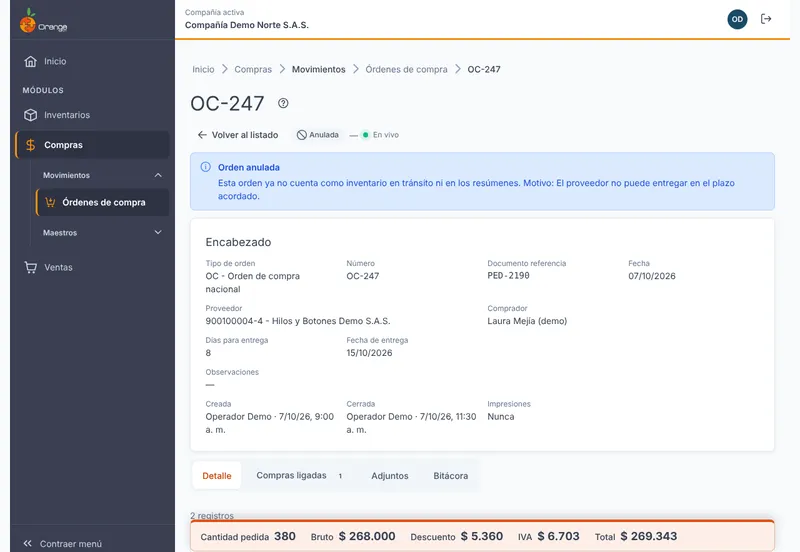Click Órdenes de compra breadcrumb link
The width and height of the screenshot is (800, 552).
[406, 69]
